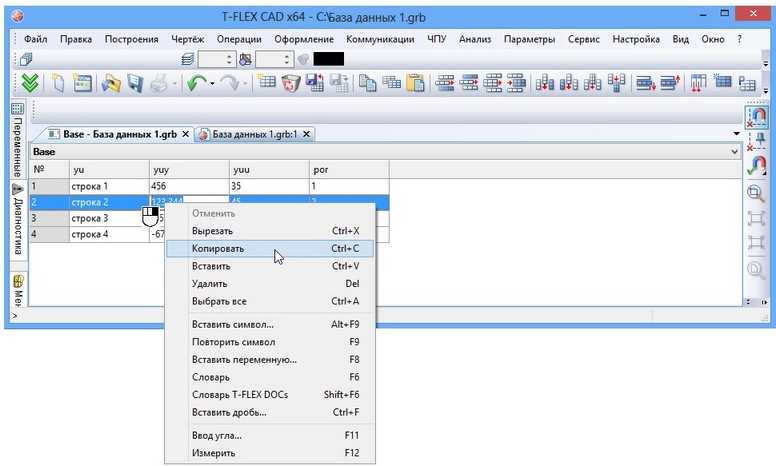Click the save diskette icon
Screen dimensions: 776x466
135,84
